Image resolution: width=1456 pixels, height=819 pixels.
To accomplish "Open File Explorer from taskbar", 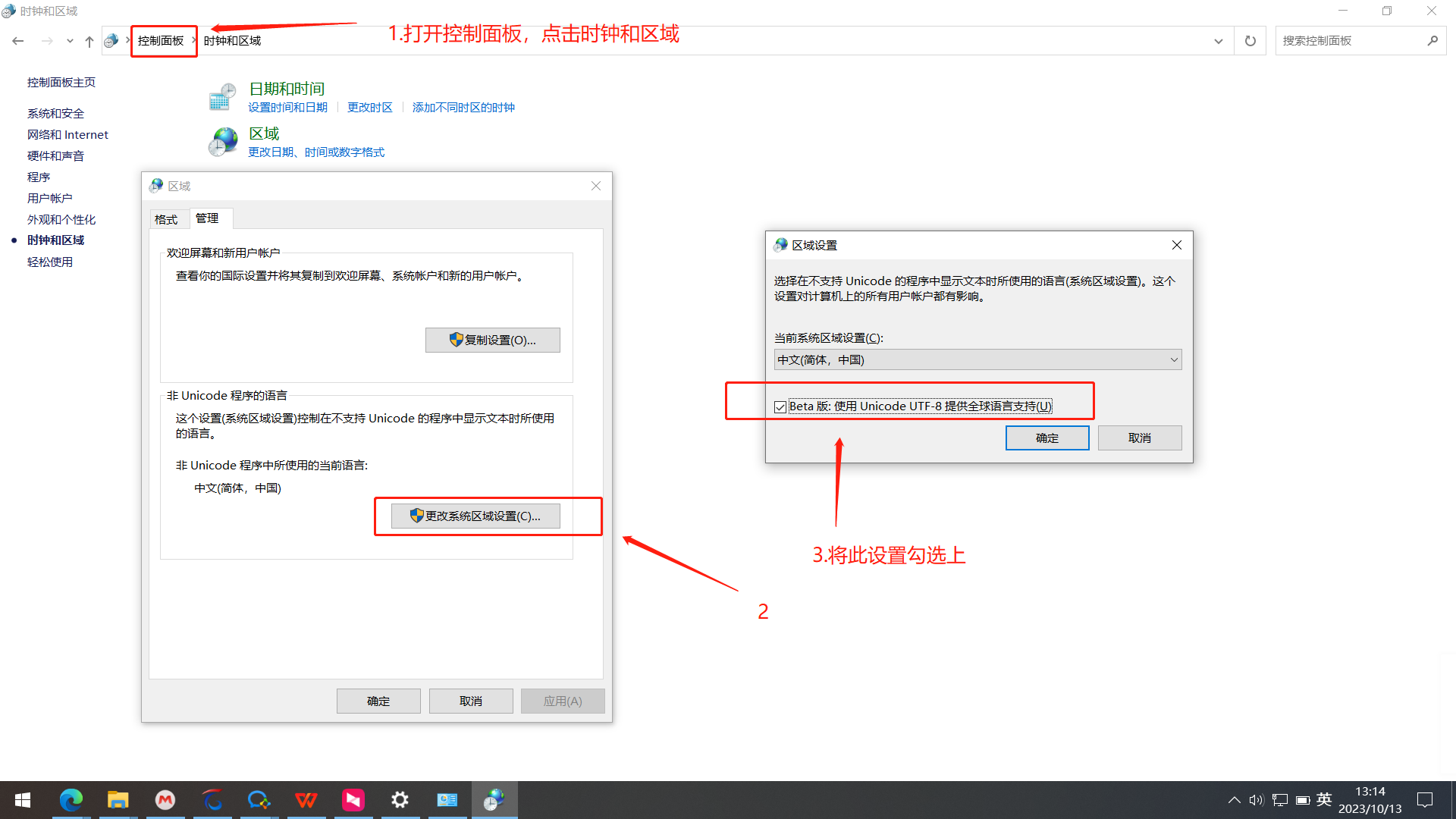I will point(118,799).
